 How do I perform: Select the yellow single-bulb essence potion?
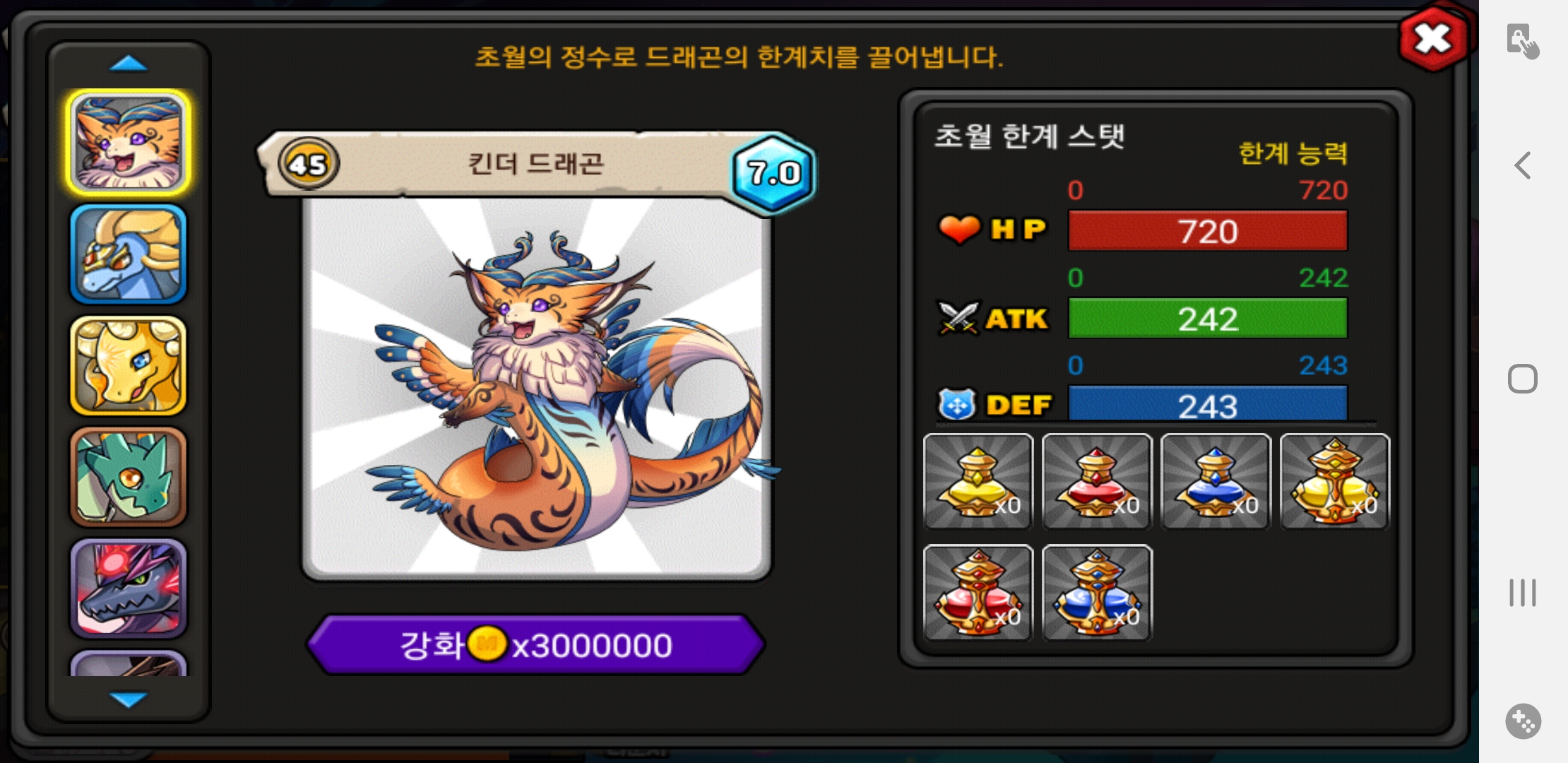point(978,481)
